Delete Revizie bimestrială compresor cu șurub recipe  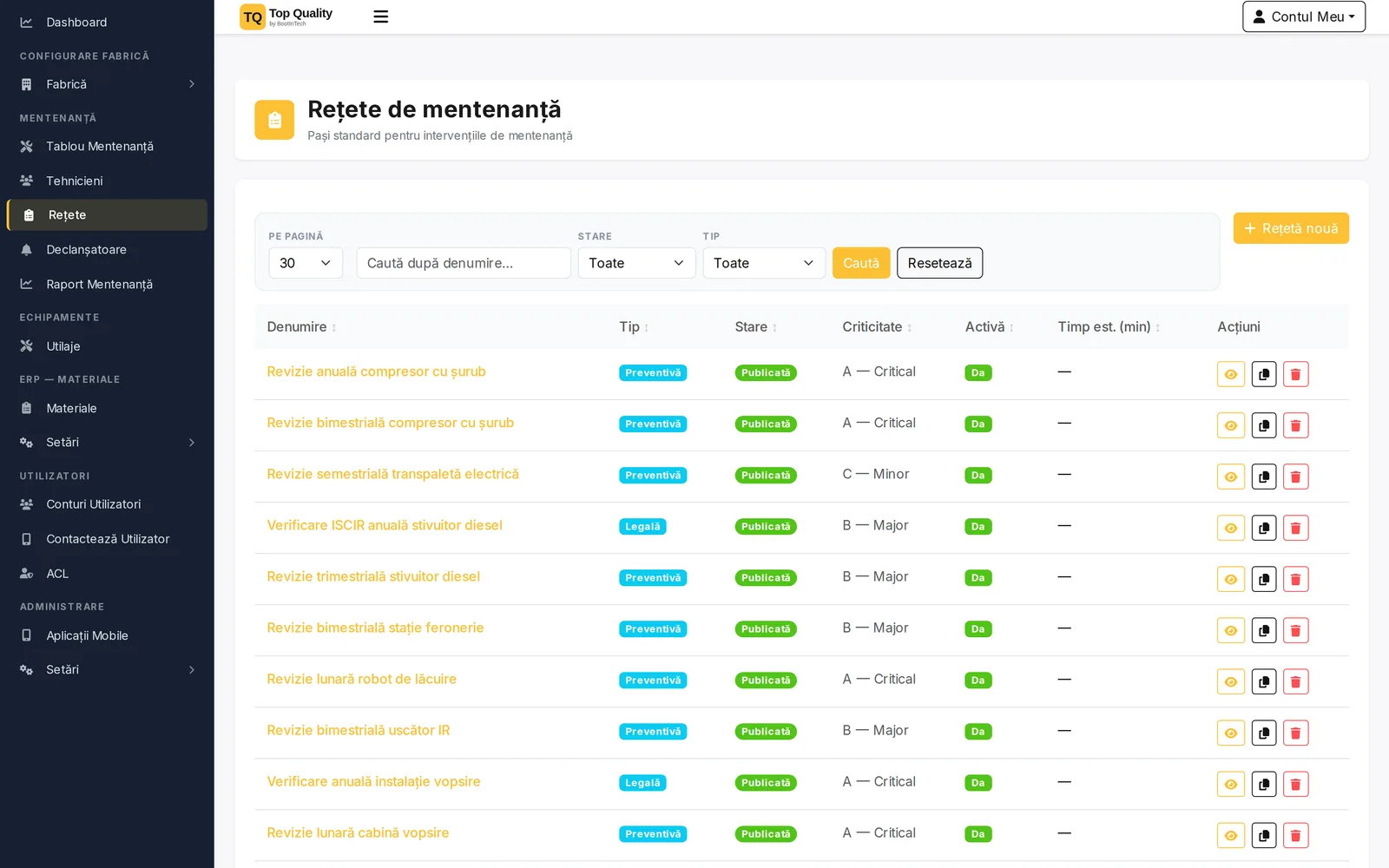pyautogui.click(x=1296, y=425)
